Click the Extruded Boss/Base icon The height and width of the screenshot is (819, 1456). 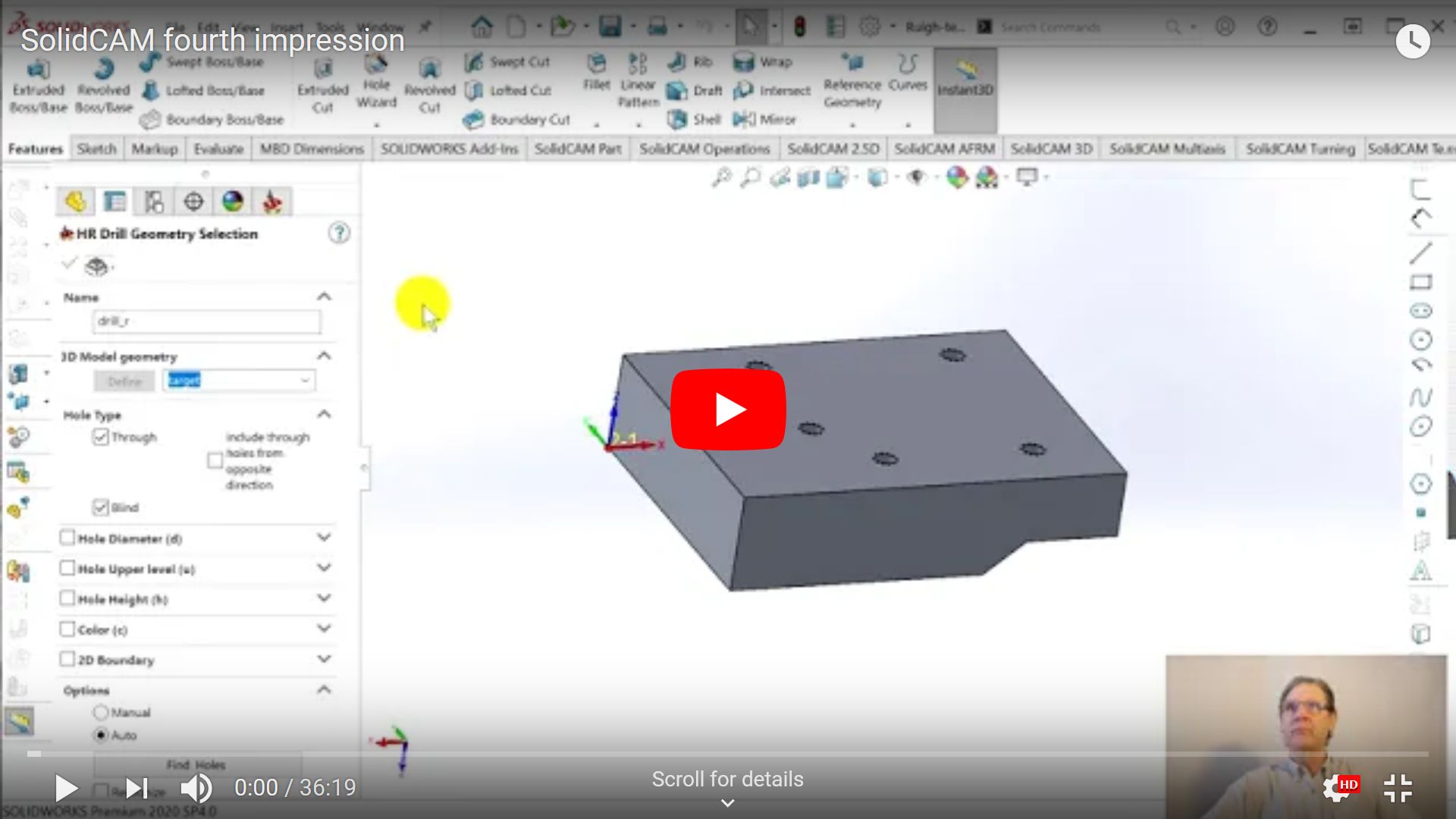pos(38,71)
